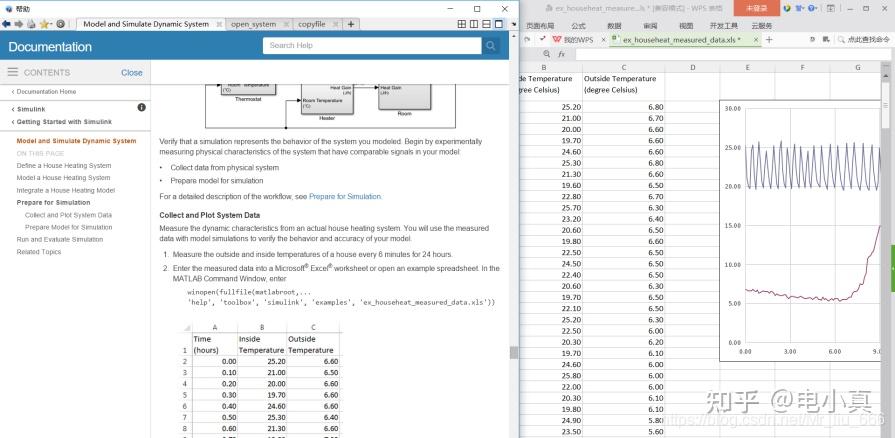
Task: Open the CONTENTS hamburger menu icon
Action: tap(13, 73)
